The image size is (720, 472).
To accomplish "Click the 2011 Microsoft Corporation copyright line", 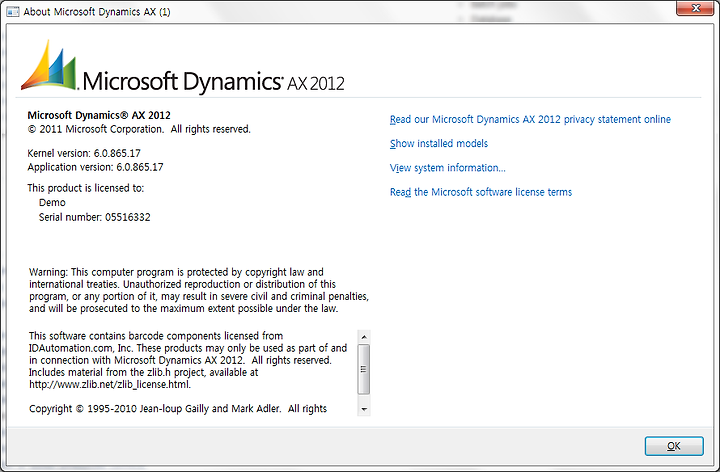I will [x=139, y=129].
